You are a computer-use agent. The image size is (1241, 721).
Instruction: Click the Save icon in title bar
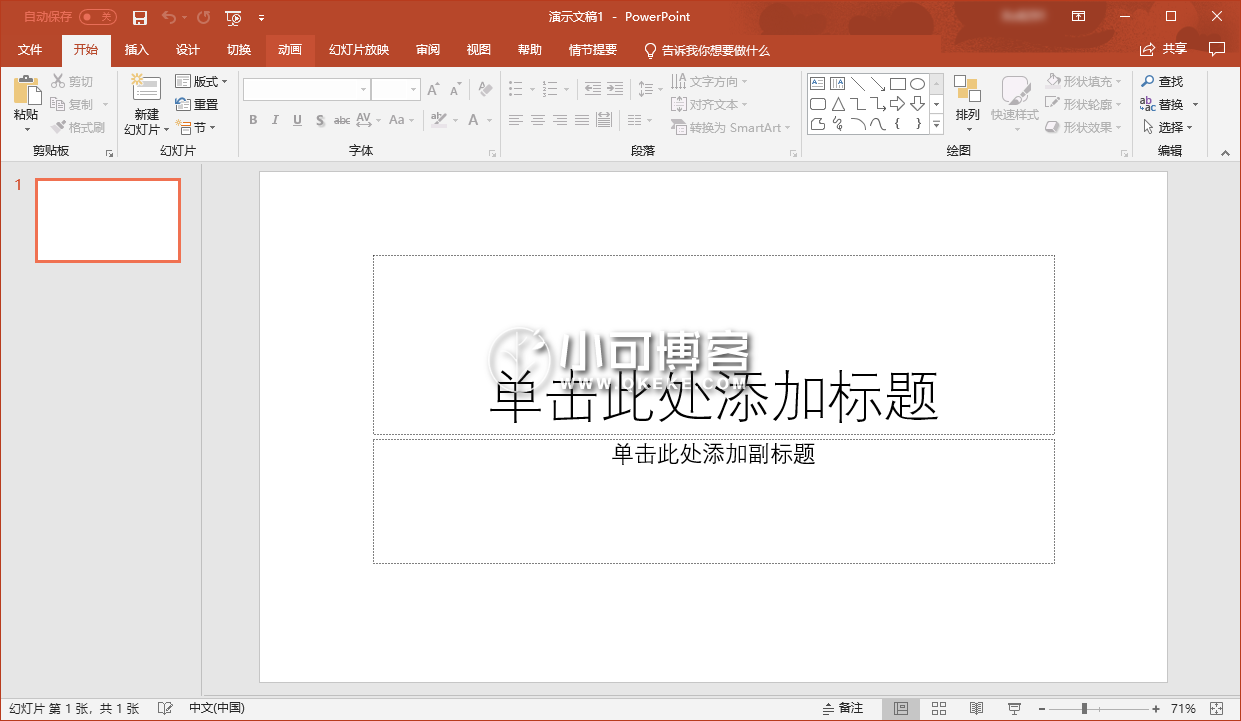[x=140, y=17]
